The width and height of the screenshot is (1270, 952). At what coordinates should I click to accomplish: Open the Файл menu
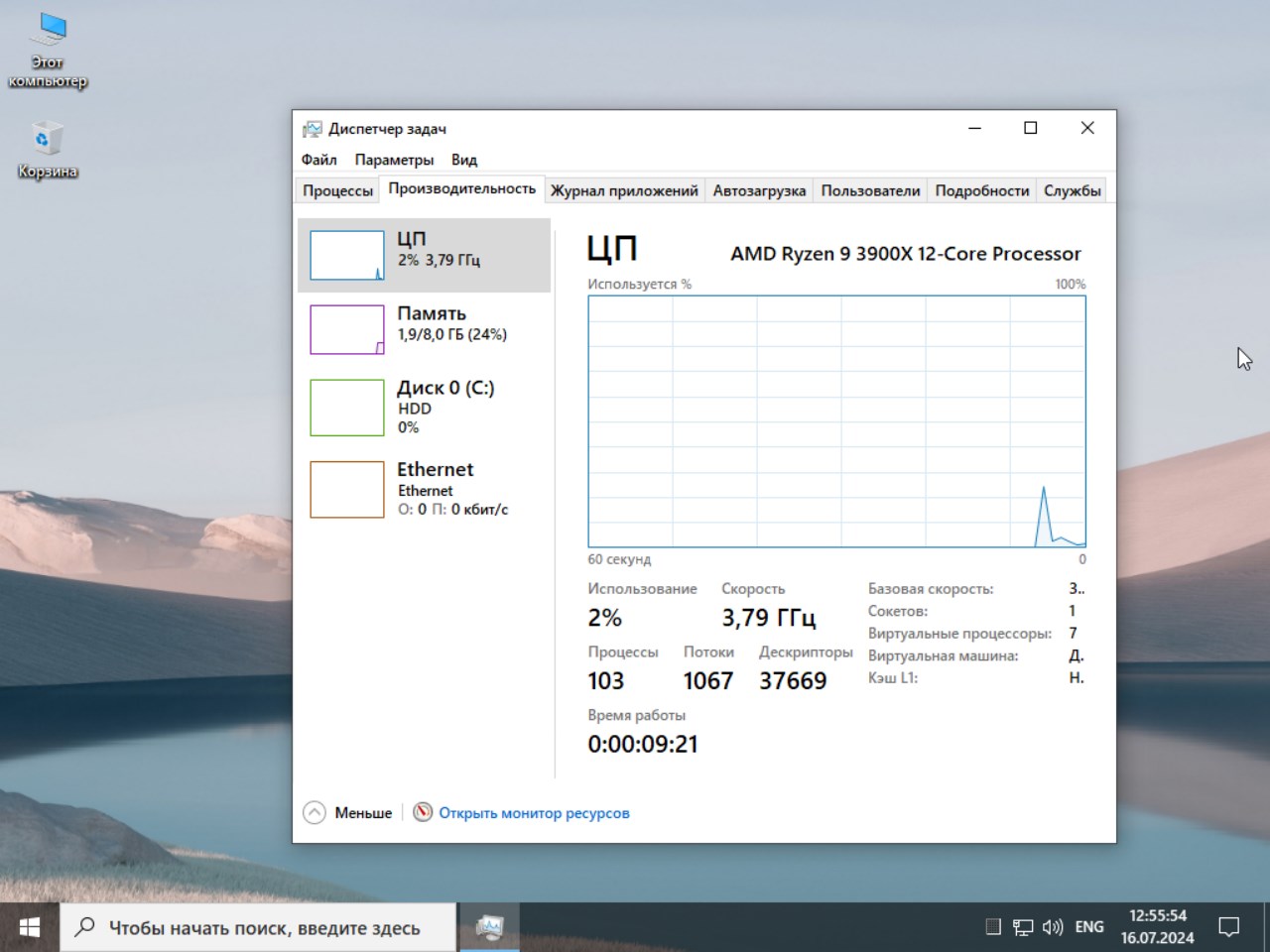(x=319, y=160)
